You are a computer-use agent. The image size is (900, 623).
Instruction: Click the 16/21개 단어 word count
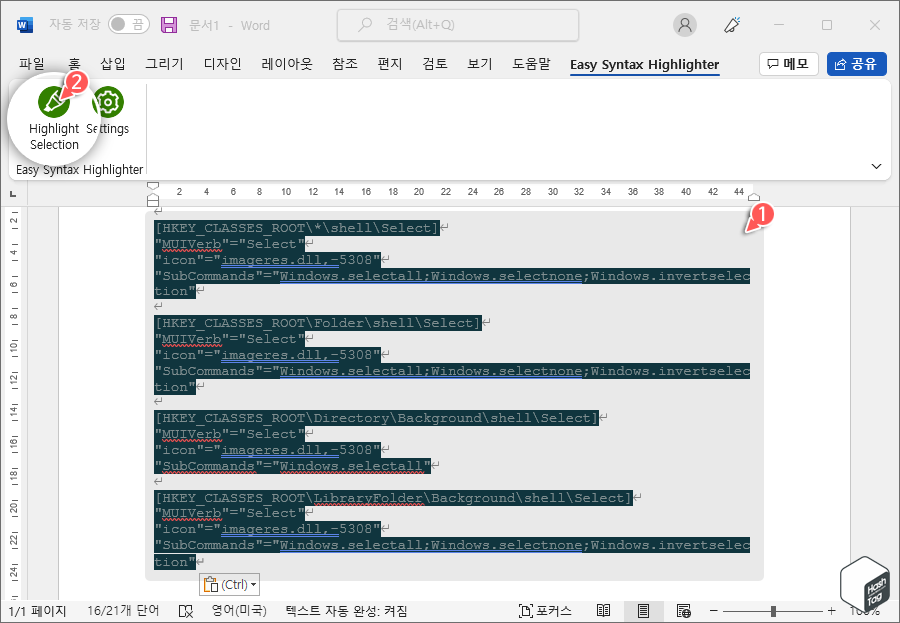point(123,611)
